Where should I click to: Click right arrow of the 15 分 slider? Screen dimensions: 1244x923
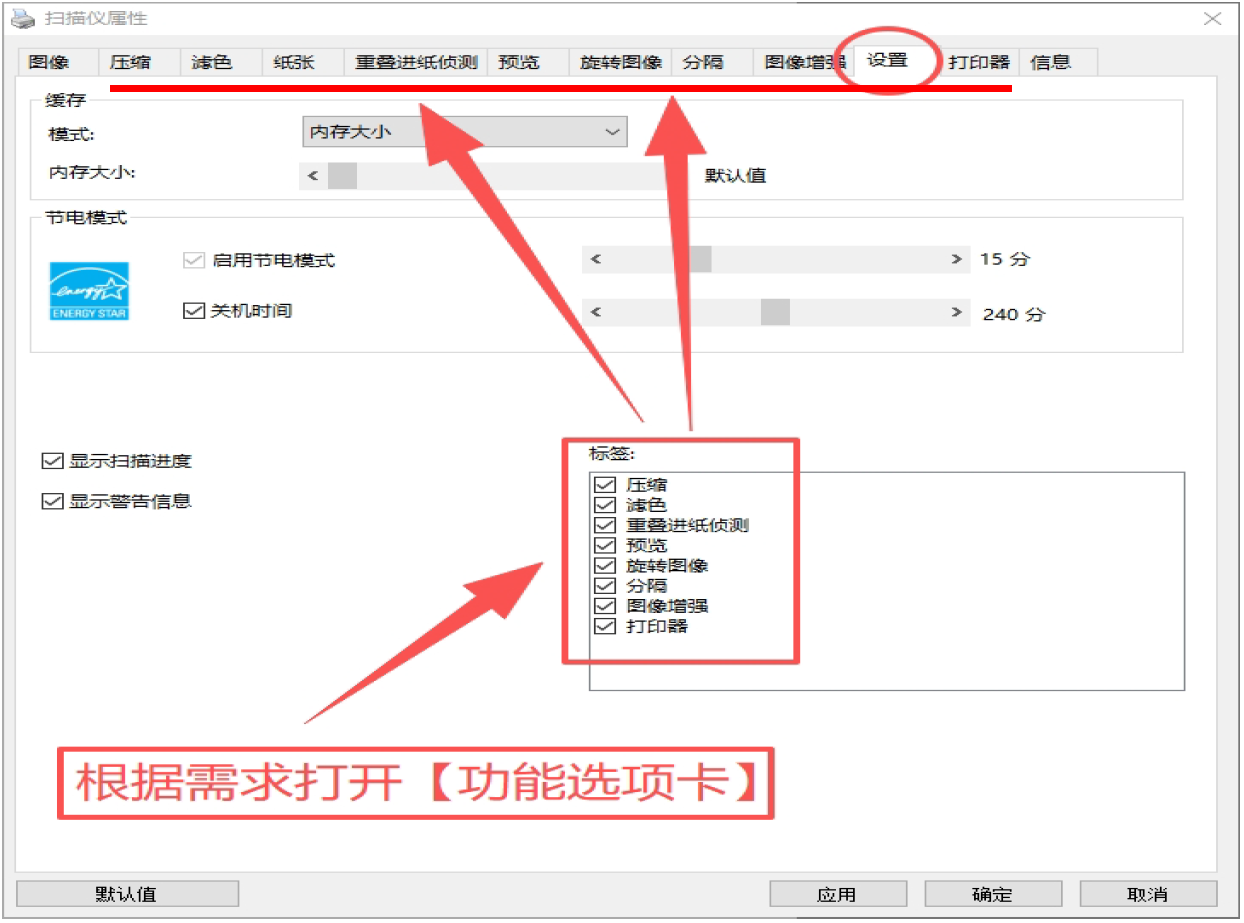point(957,259)
